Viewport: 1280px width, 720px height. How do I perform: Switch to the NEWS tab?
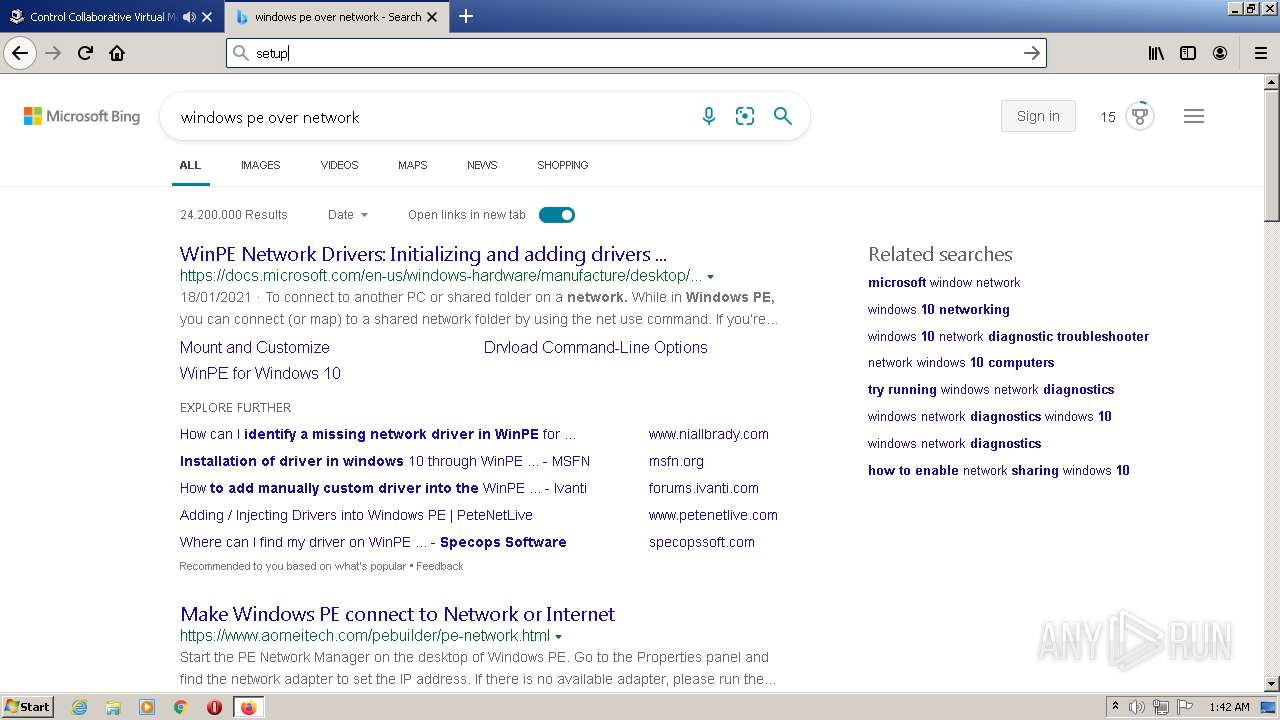pyautogui.click(x=482, y=165)
